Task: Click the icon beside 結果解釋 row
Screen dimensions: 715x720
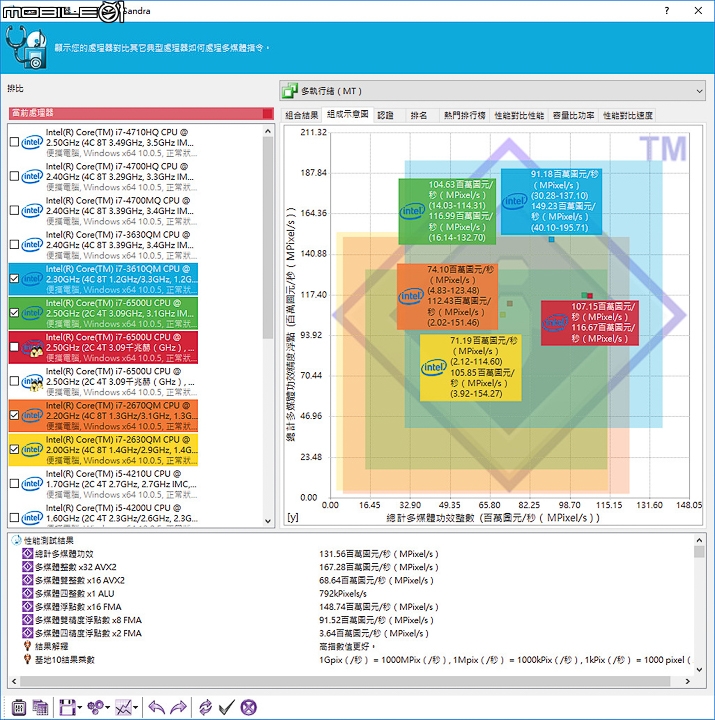Action: tap(28, 646)
